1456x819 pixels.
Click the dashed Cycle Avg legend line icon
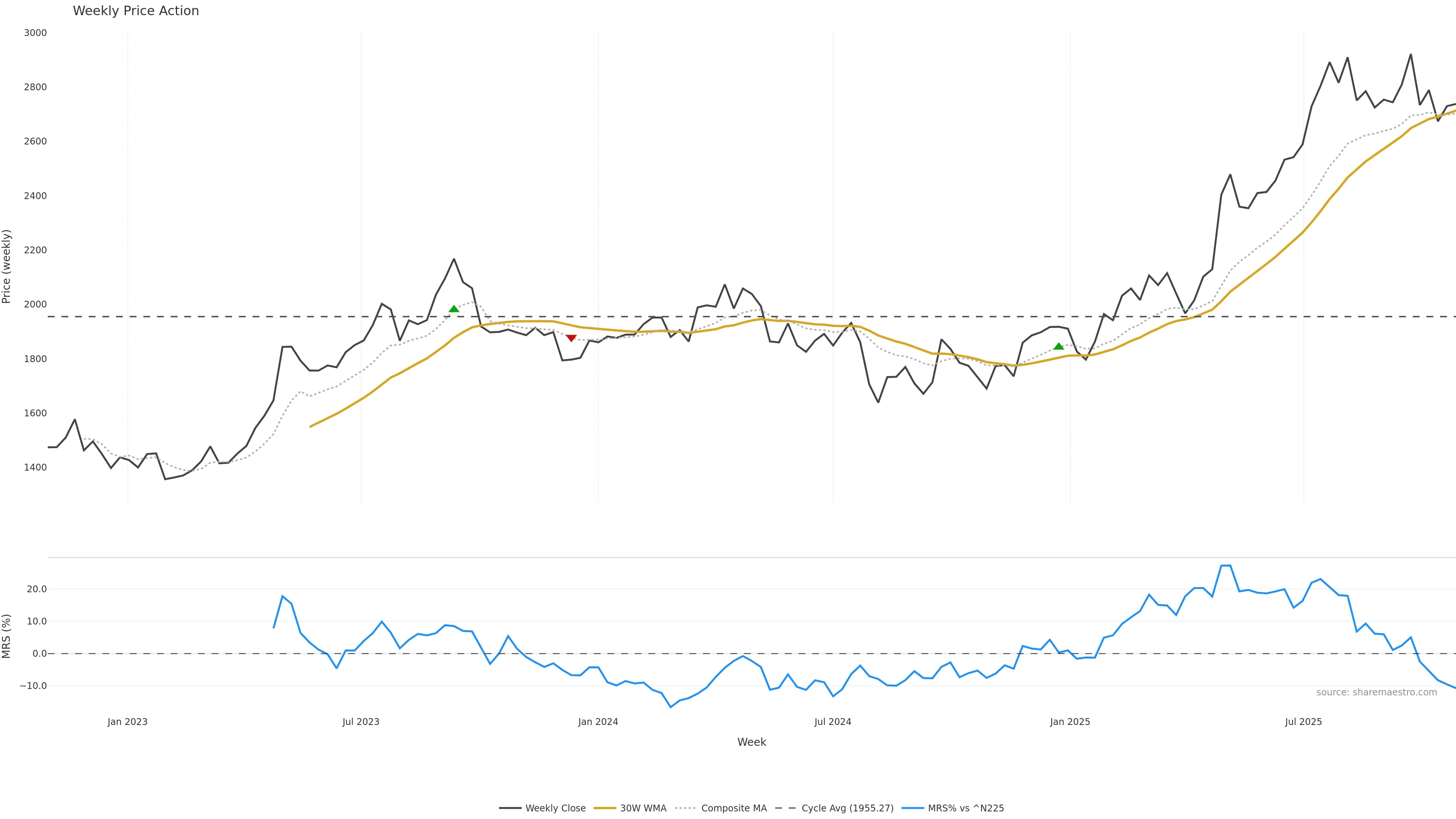click(x=785, y=808)
